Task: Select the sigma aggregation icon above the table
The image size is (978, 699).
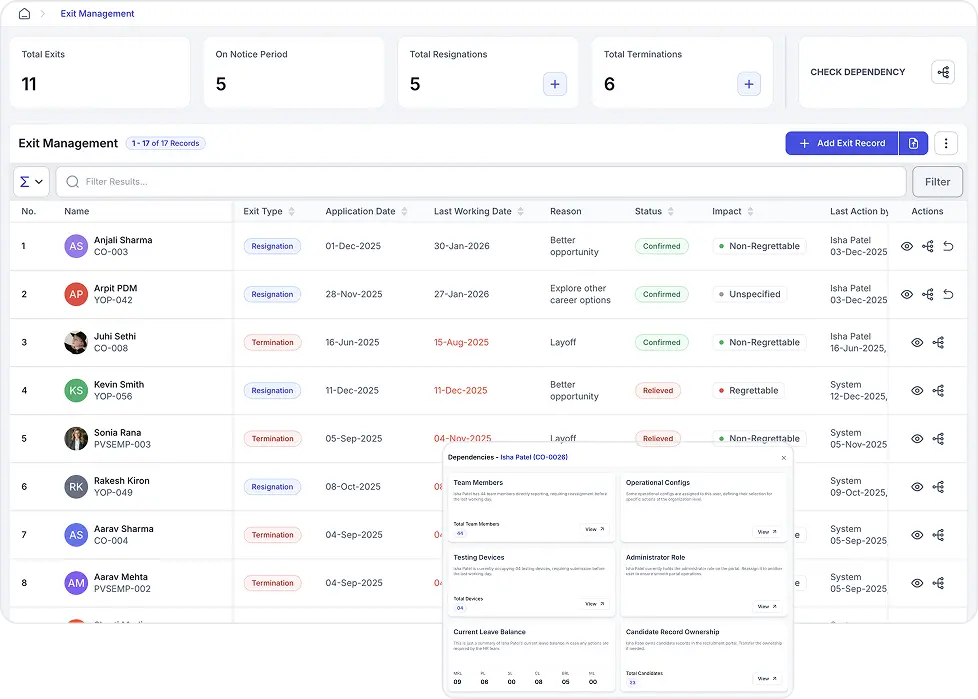Action: (x=26, y=181)
